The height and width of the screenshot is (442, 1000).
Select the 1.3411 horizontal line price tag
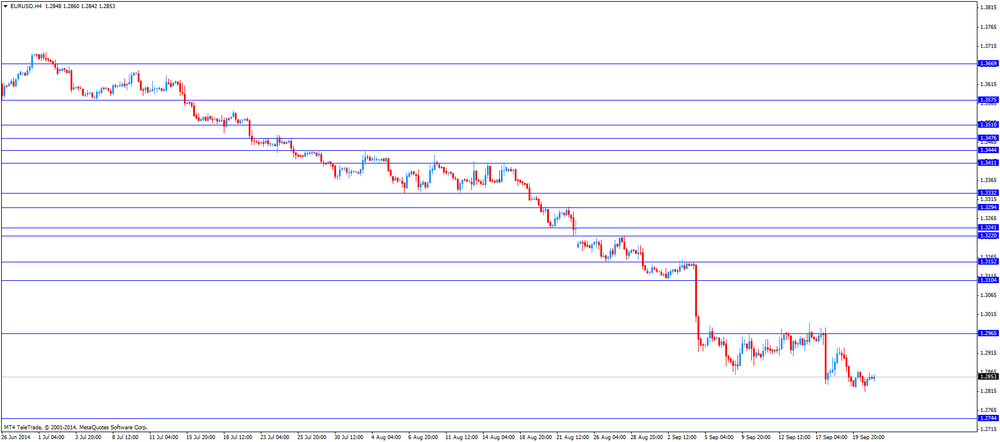coord(988,163)
